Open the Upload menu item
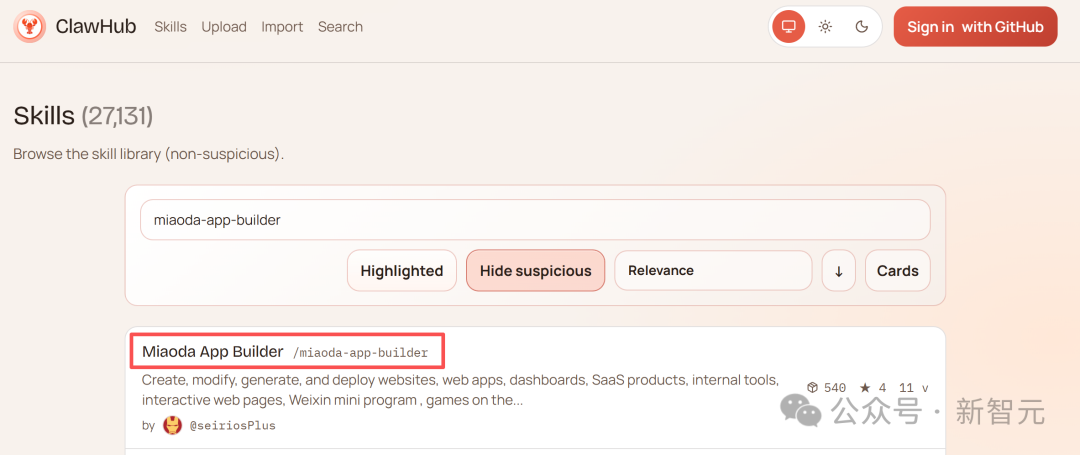Screen dimensions: 1080x455 pos(224,27)
